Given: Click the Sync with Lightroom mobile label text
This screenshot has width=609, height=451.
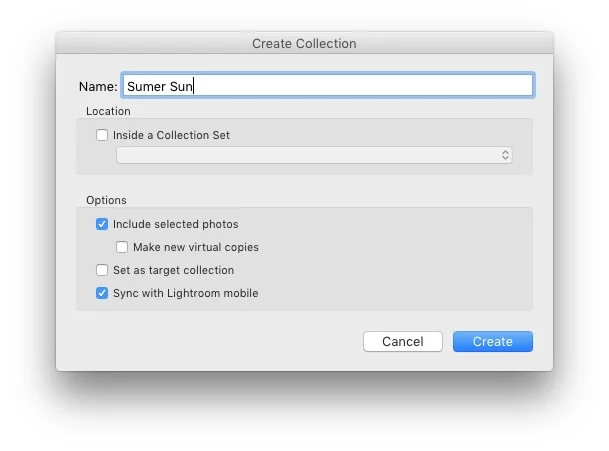Looking at the screenshot, I should (x=186, y=293).
